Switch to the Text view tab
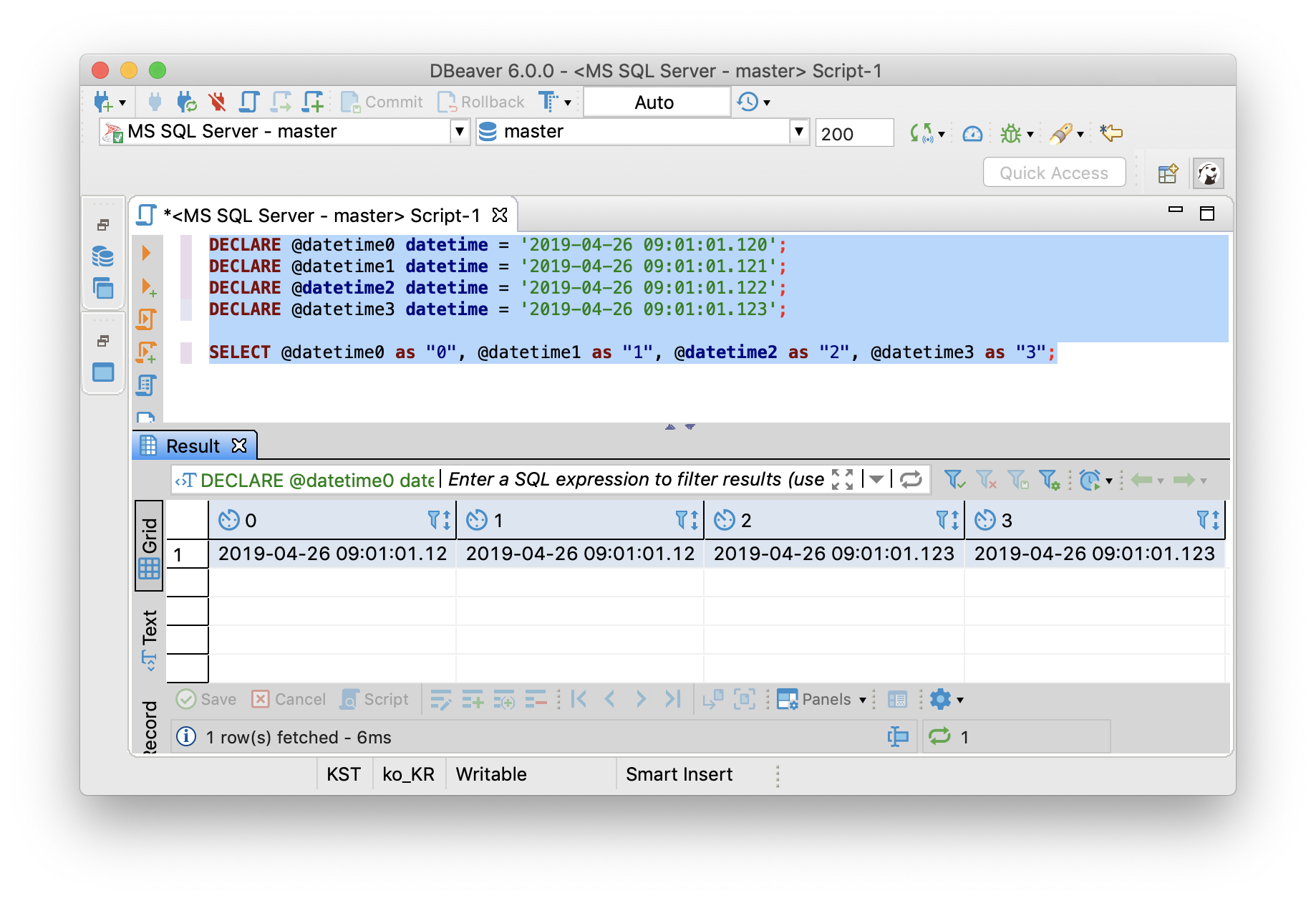Viewport: 1316px width, 901px height. click(149, 639)
